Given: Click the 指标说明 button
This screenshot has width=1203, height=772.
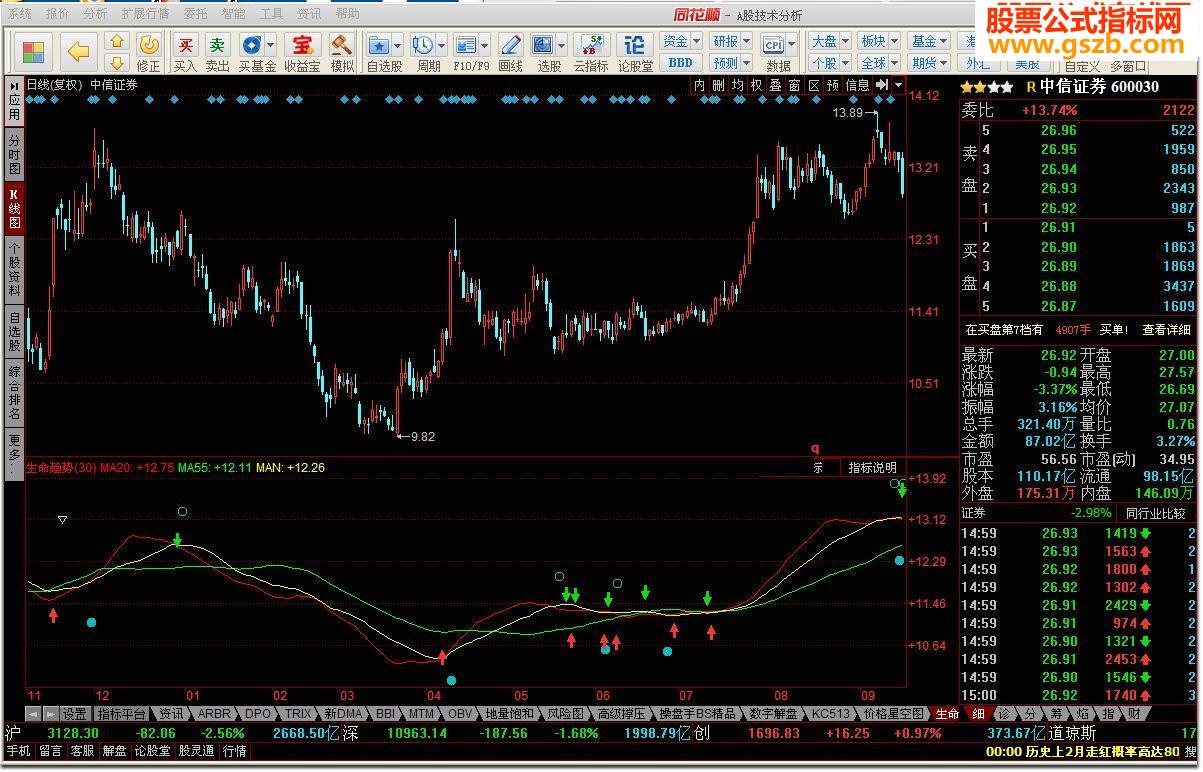Looking at the screenshot, I should click(872, 467).
